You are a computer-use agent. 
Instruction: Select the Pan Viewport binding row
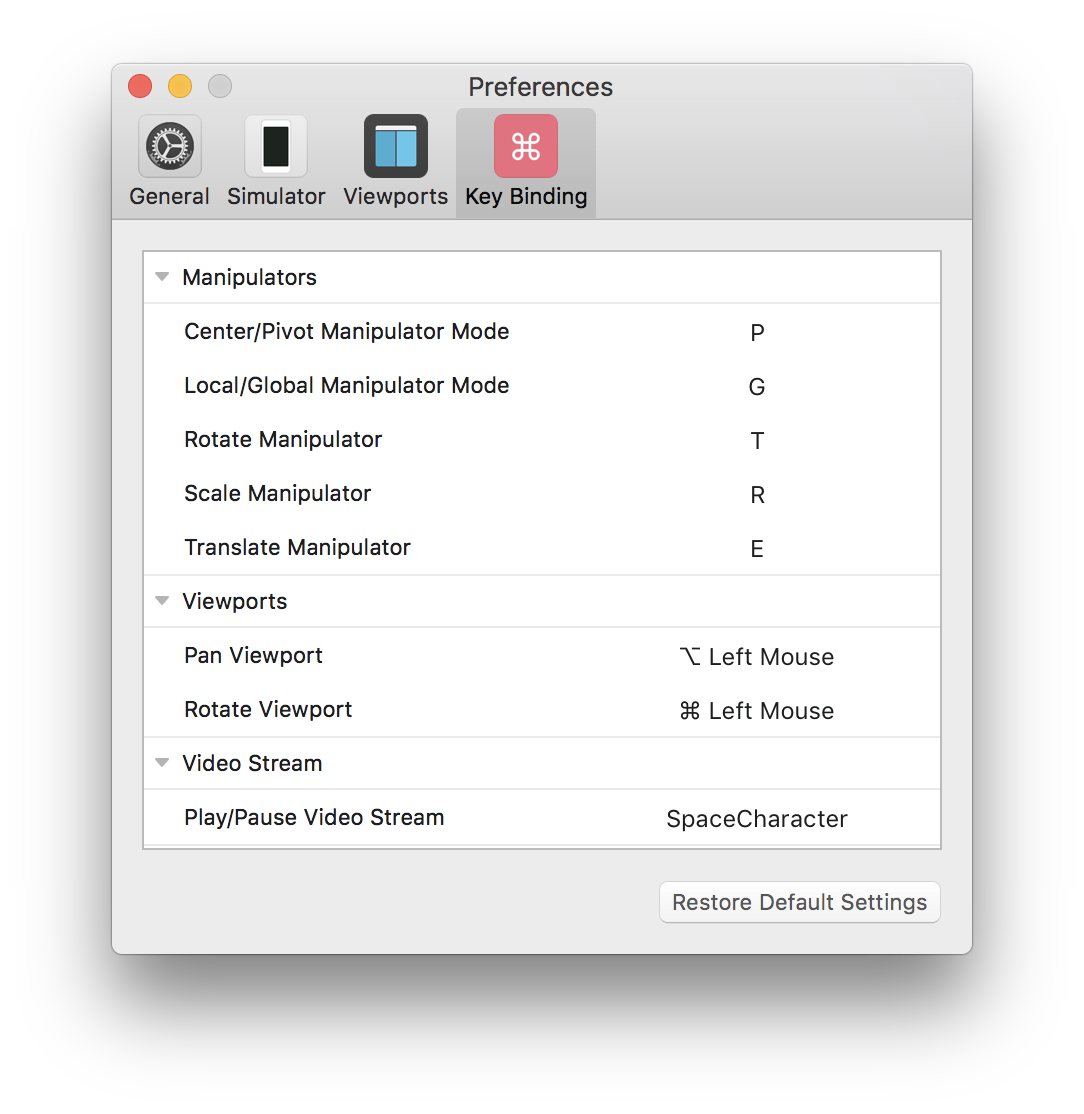point(254,656)
